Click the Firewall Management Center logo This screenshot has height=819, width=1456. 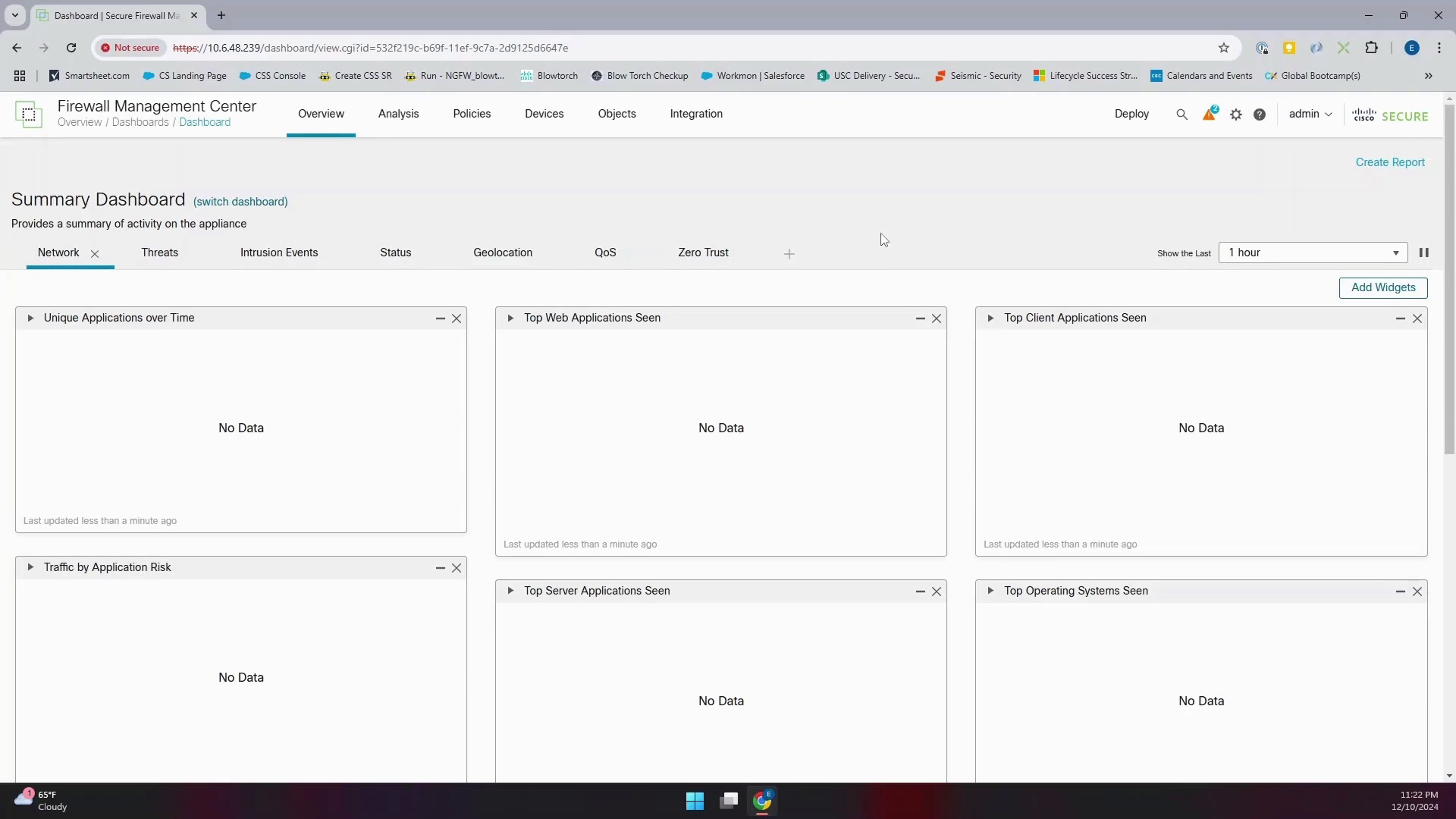click(29, 115)
